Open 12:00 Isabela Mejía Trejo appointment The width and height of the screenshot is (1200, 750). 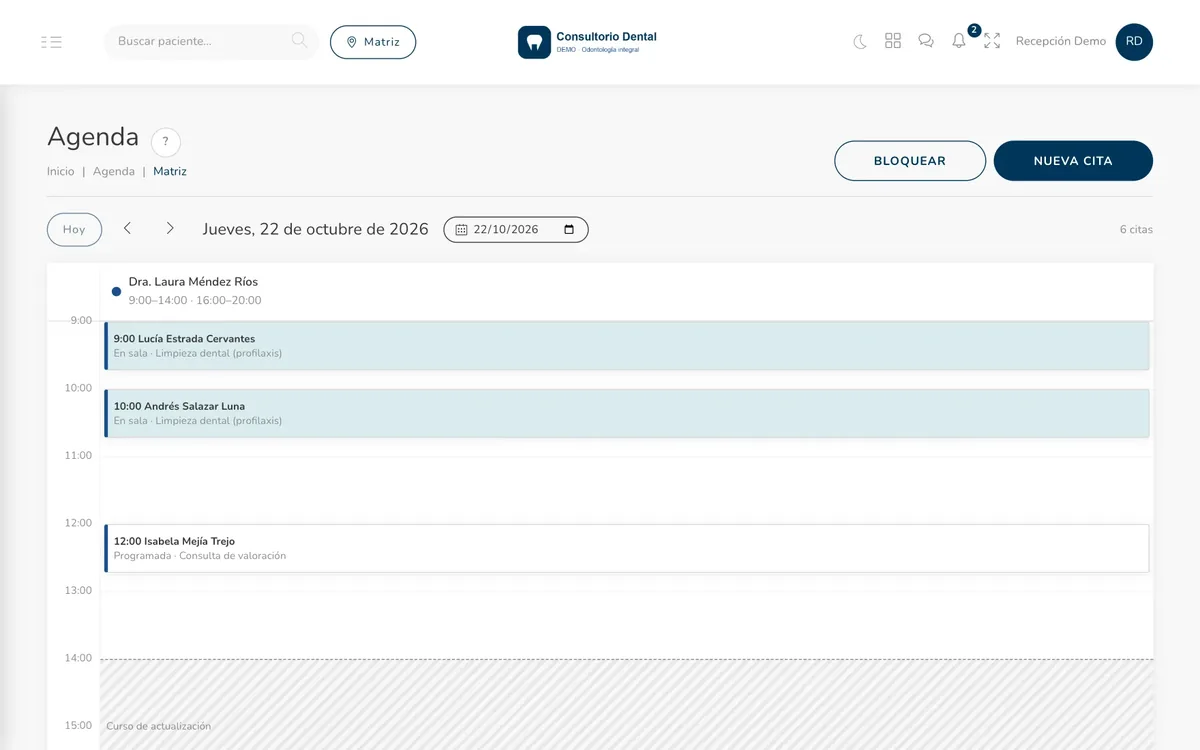pos(627,549)
